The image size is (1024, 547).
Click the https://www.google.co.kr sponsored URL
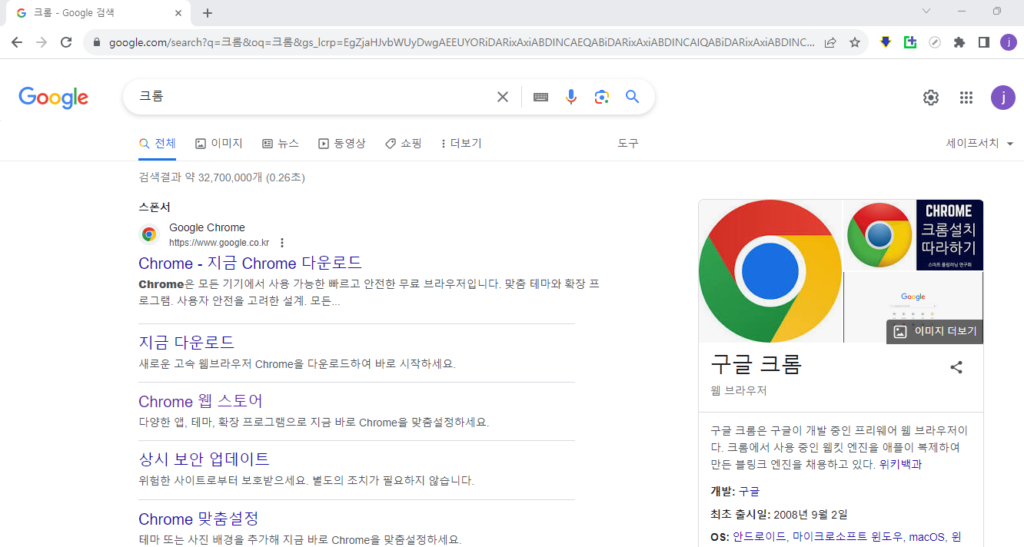[219, 243]
